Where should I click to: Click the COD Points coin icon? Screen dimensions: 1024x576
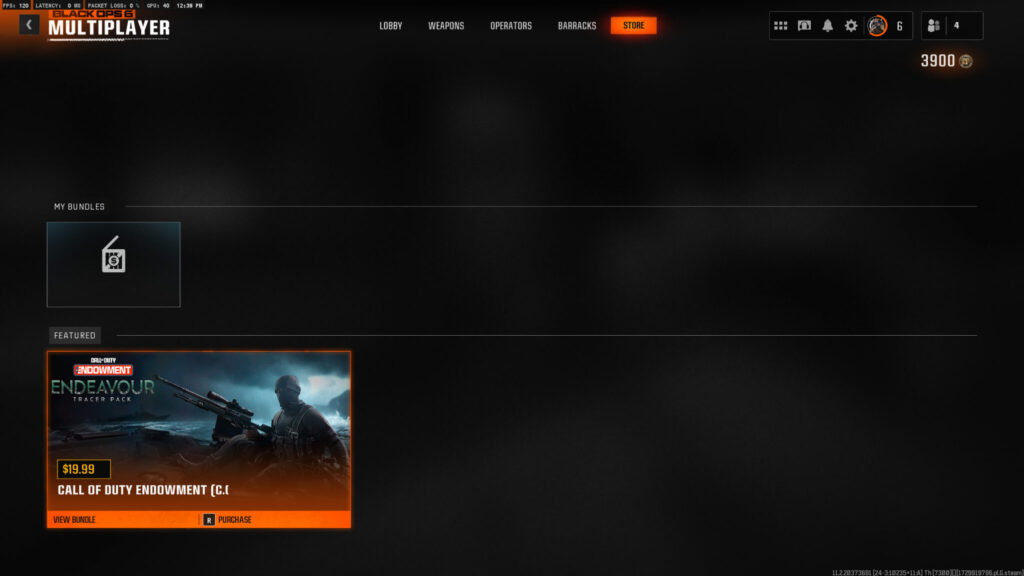coord(965,62)
